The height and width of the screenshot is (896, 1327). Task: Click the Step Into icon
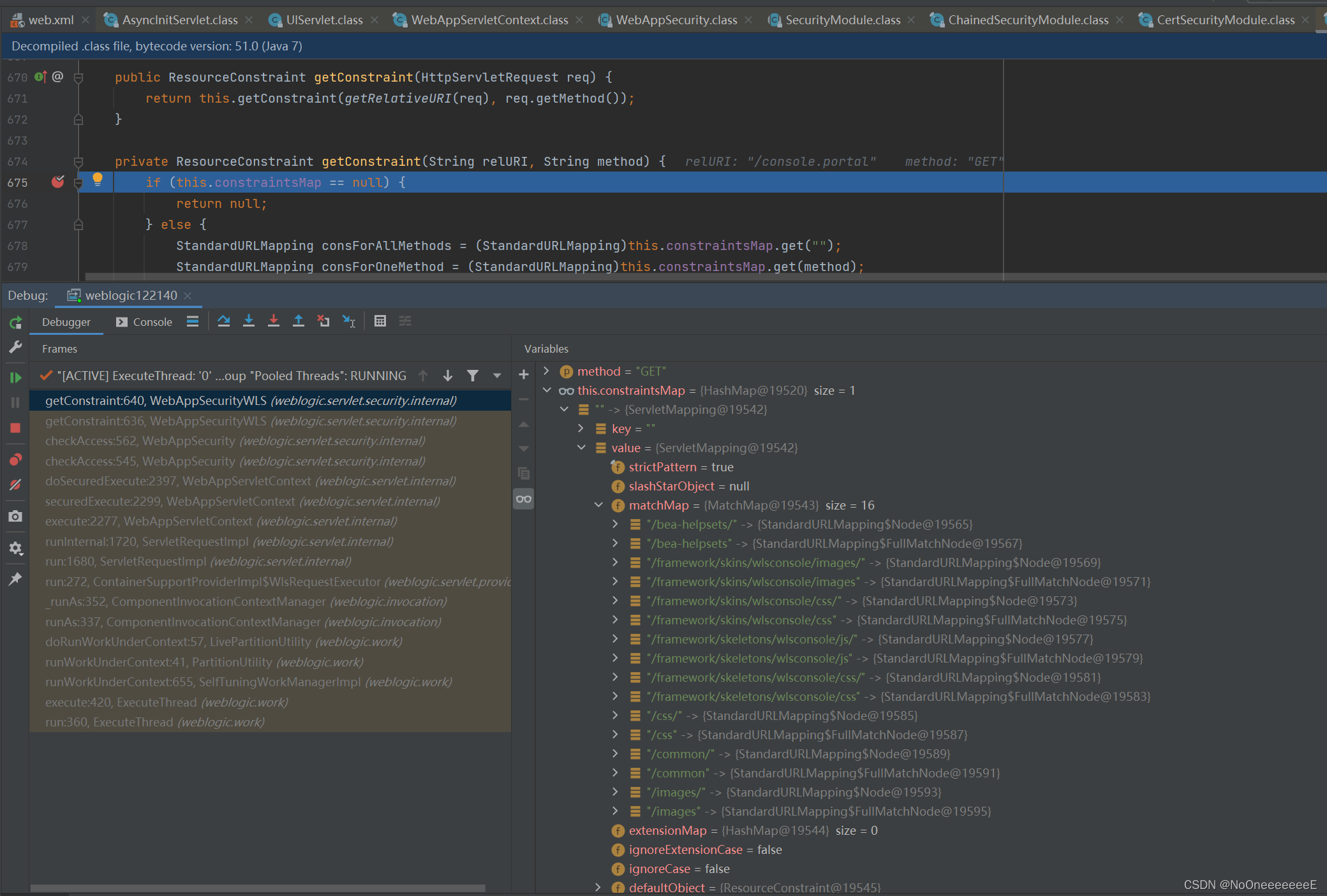pos(249,321)
